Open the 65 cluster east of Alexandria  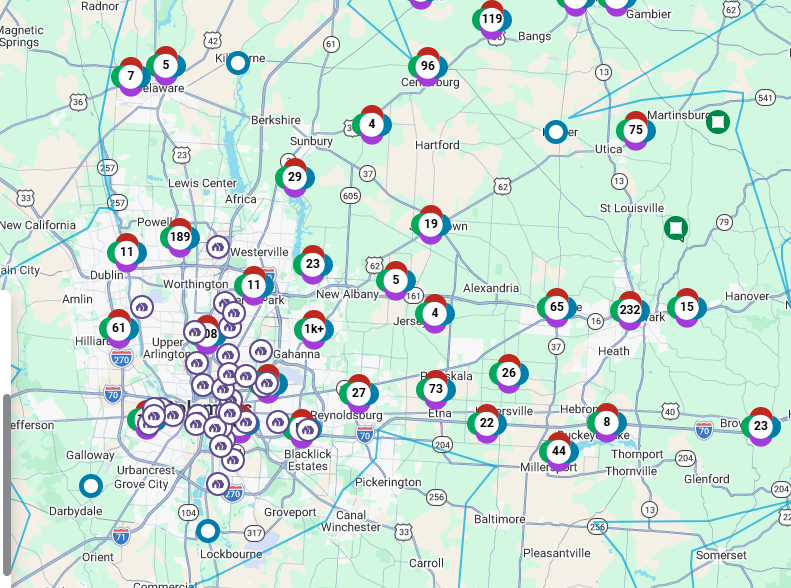pyautogui.click(x=557, y=307)
